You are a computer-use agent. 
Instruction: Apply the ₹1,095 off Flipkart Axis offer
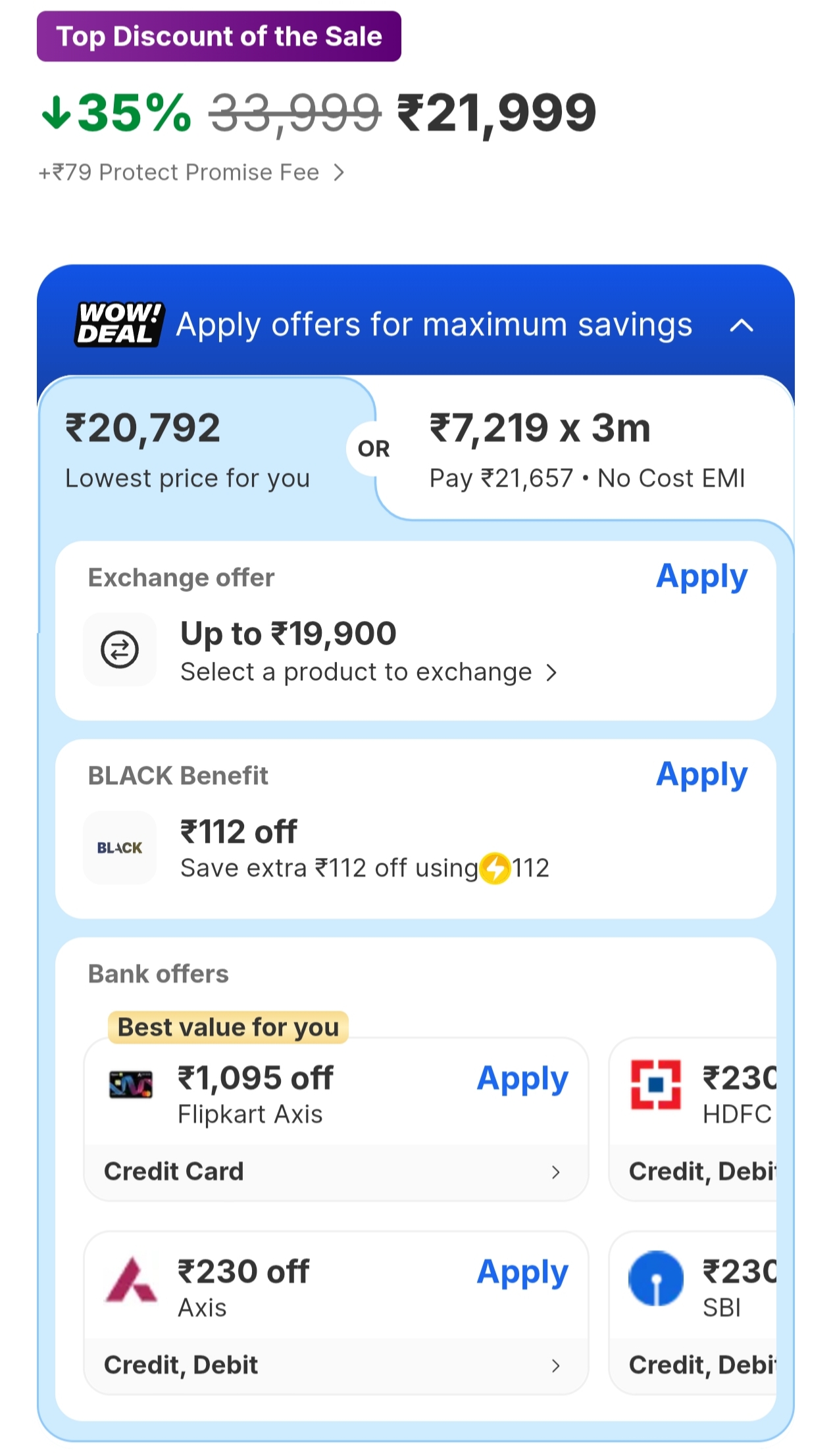522,1079
